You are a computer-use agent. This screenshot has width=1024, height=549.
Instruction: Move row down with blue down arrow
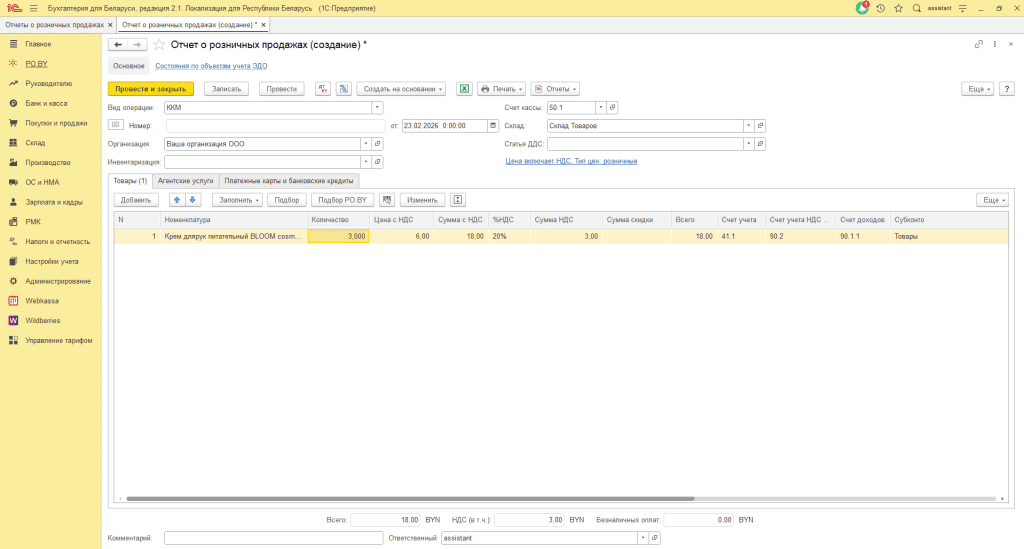[x=193, y=200]
